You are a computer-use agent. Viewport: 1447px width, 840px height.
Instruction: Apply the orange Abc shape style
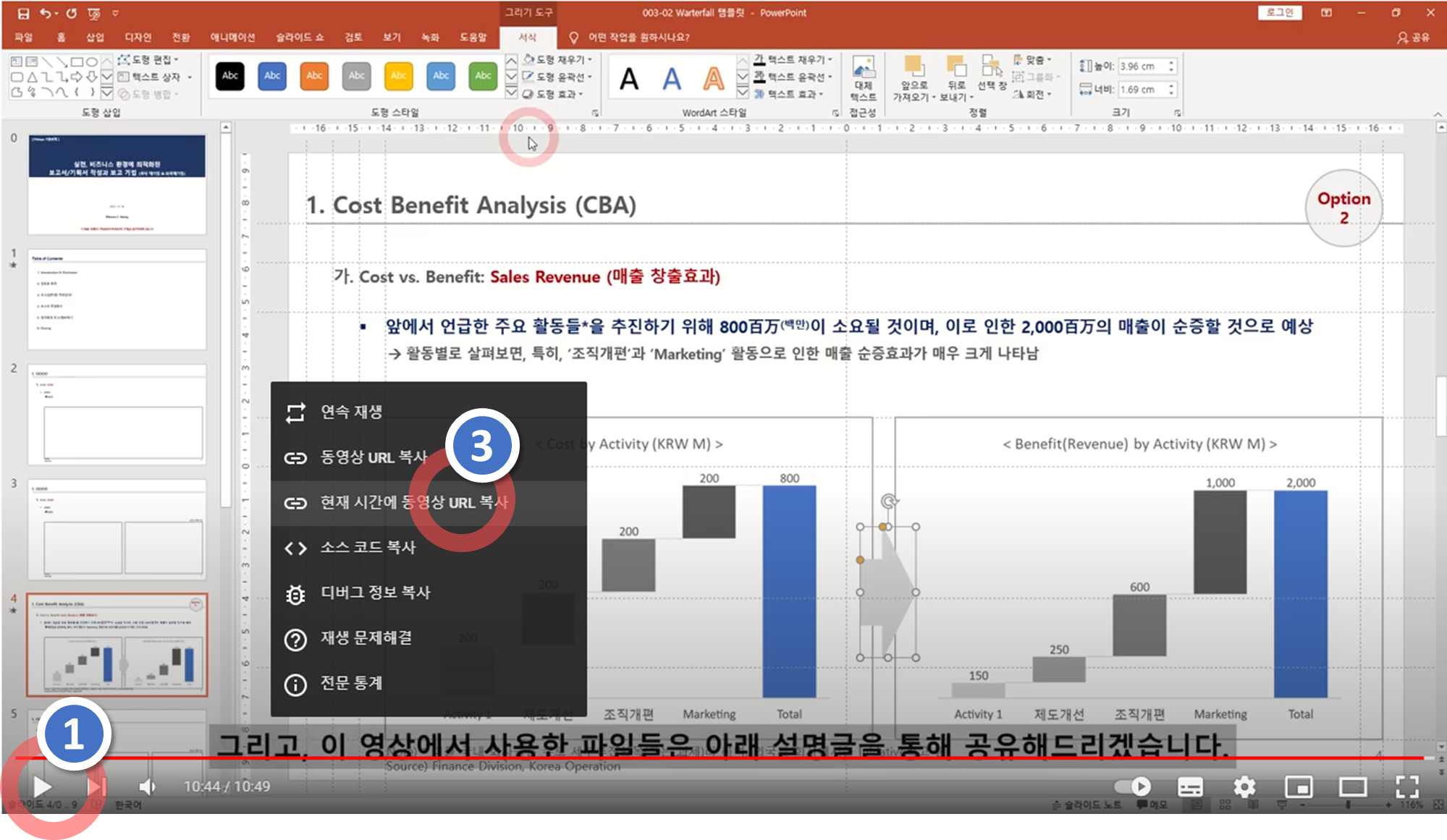314,75
